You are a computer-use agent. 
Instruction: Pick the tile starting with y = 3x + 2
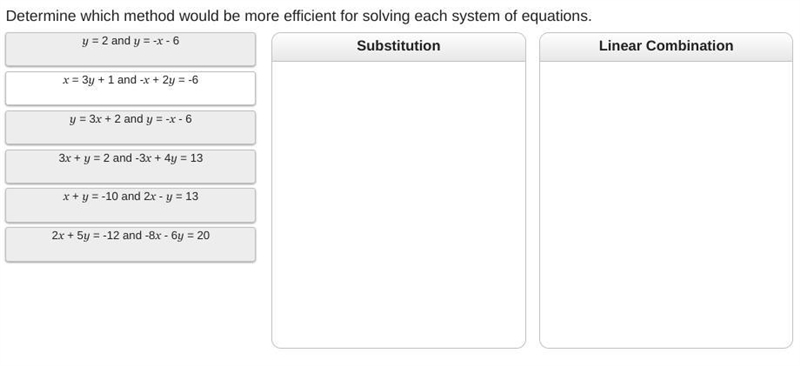(131, 128)
